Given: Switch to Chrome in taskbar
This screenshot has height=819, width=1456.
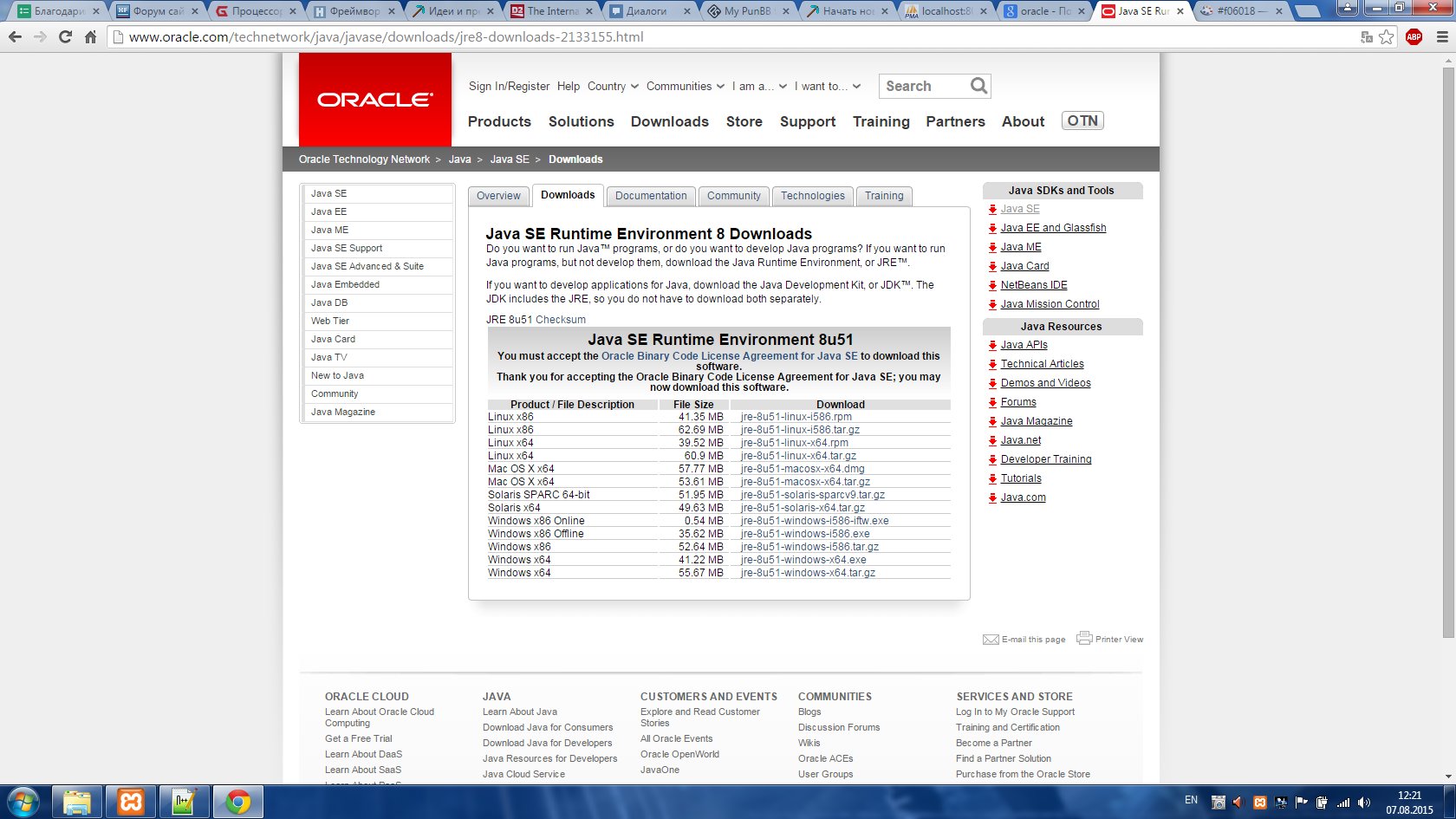Looking at the screenshot, I should [237, 803].
